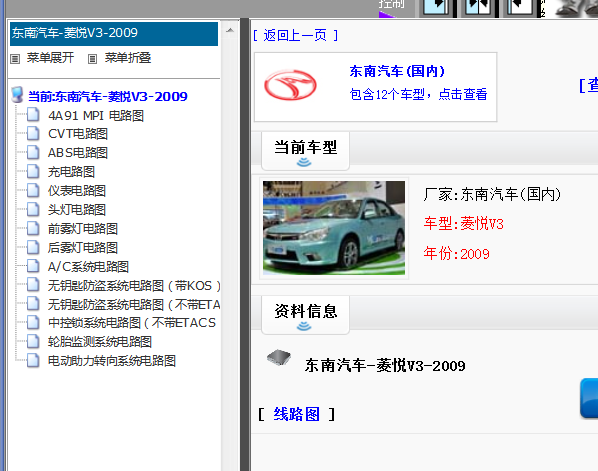Click the vertical splitter between panels

coord(245,244)
